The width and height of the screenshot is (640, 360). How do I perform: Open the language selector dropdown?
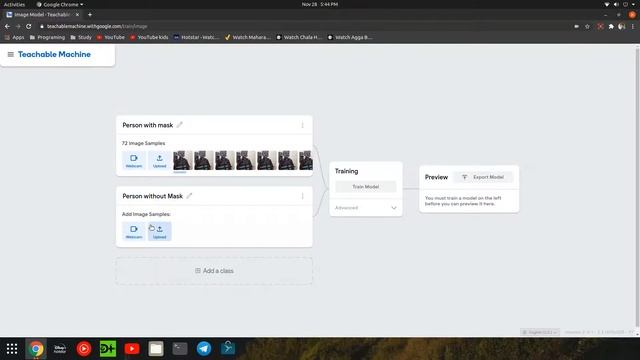click(x=540, y=332)
